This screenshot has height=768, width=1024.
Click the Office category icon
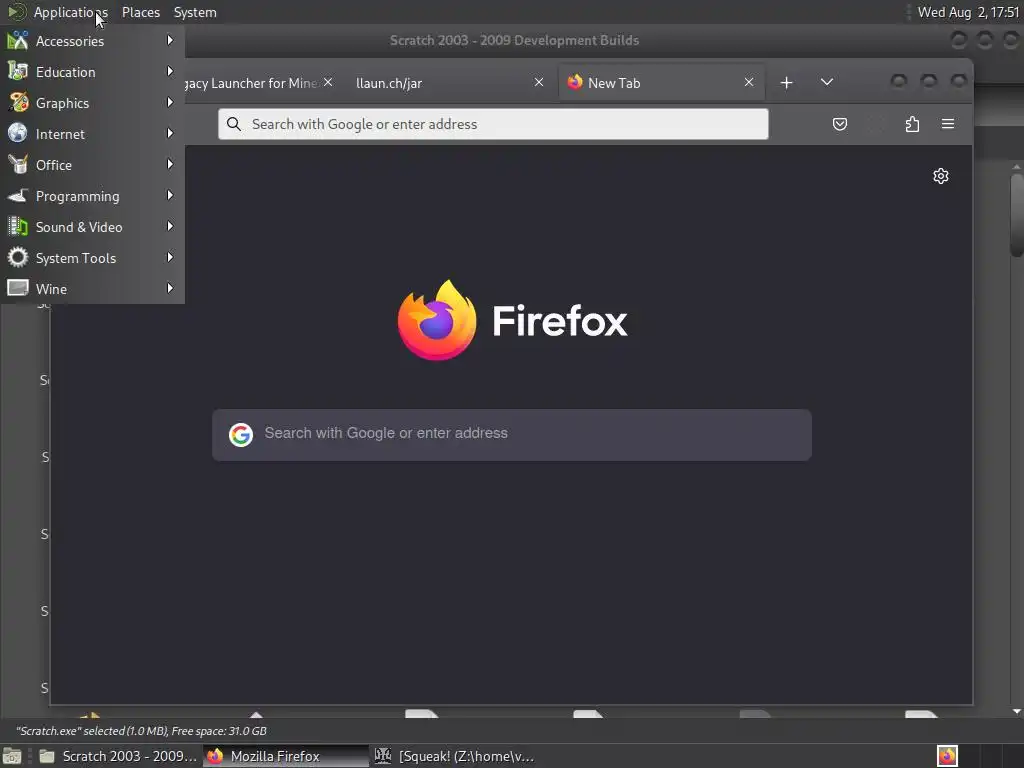18,165
